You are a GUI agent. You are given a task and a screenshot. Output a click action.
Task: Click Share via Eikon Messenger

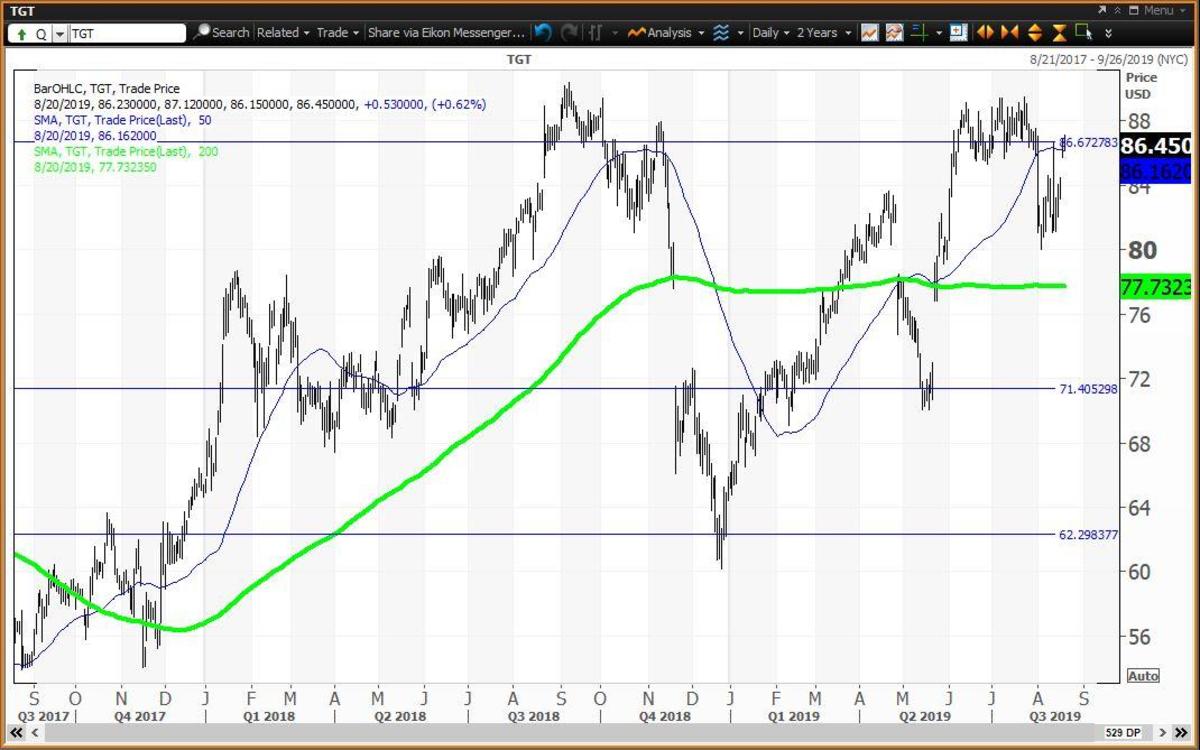pyautogui.click(x=445, y=32)
